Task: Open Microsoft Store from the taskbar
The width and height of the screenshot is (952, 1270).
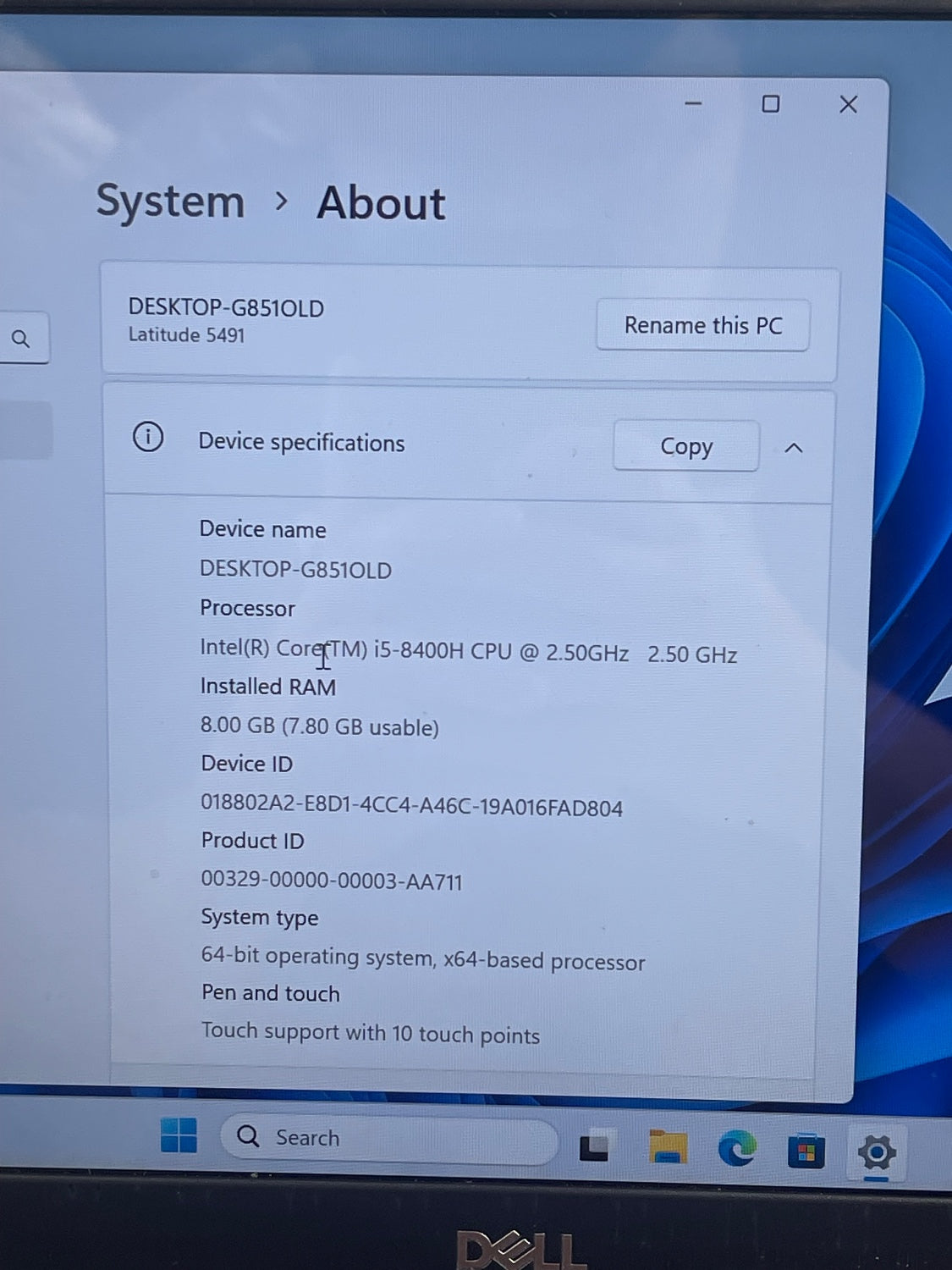Action: 806,1151
